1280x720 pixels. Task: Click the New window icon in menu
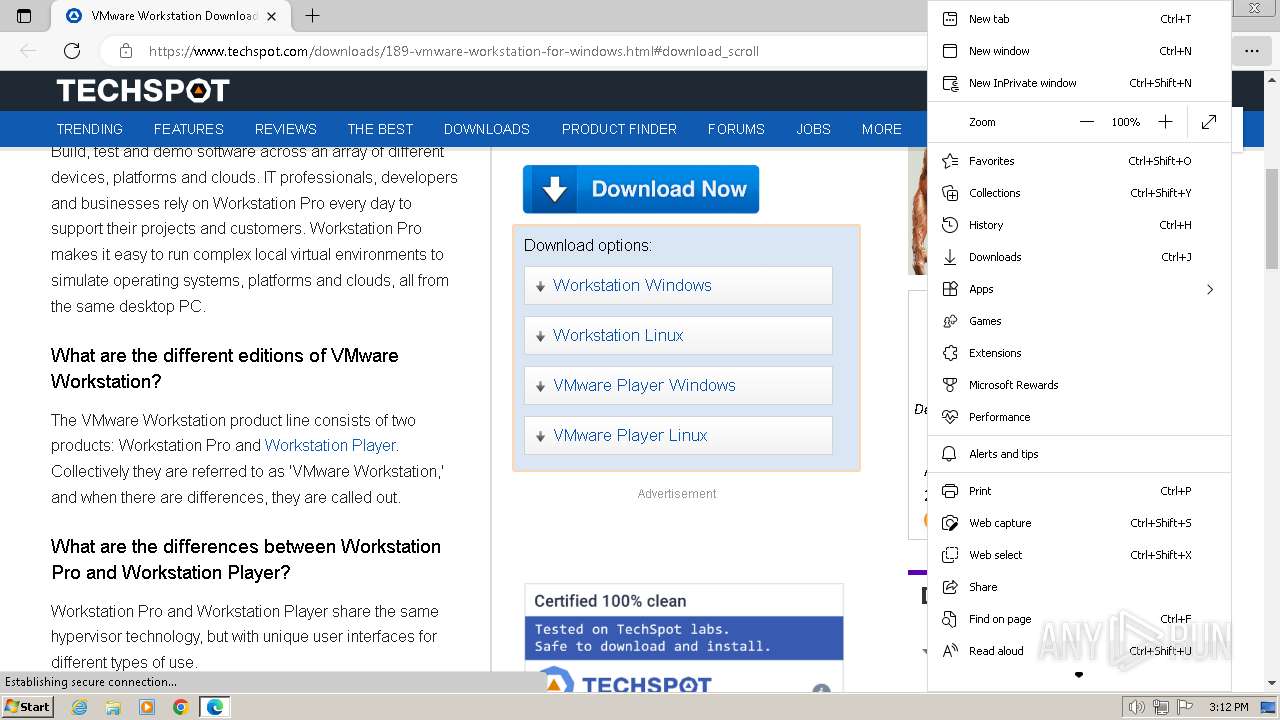950,51
